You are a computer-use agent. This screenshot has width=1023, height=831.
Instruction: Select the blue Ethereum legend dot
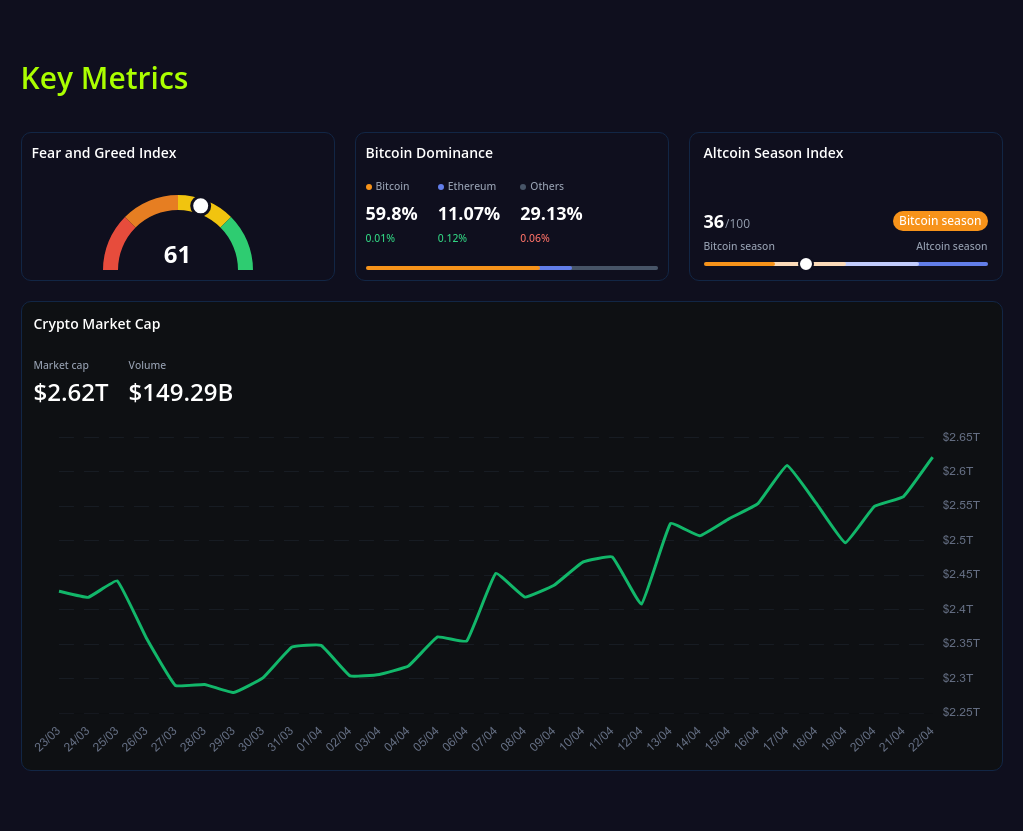coord(439,186)
